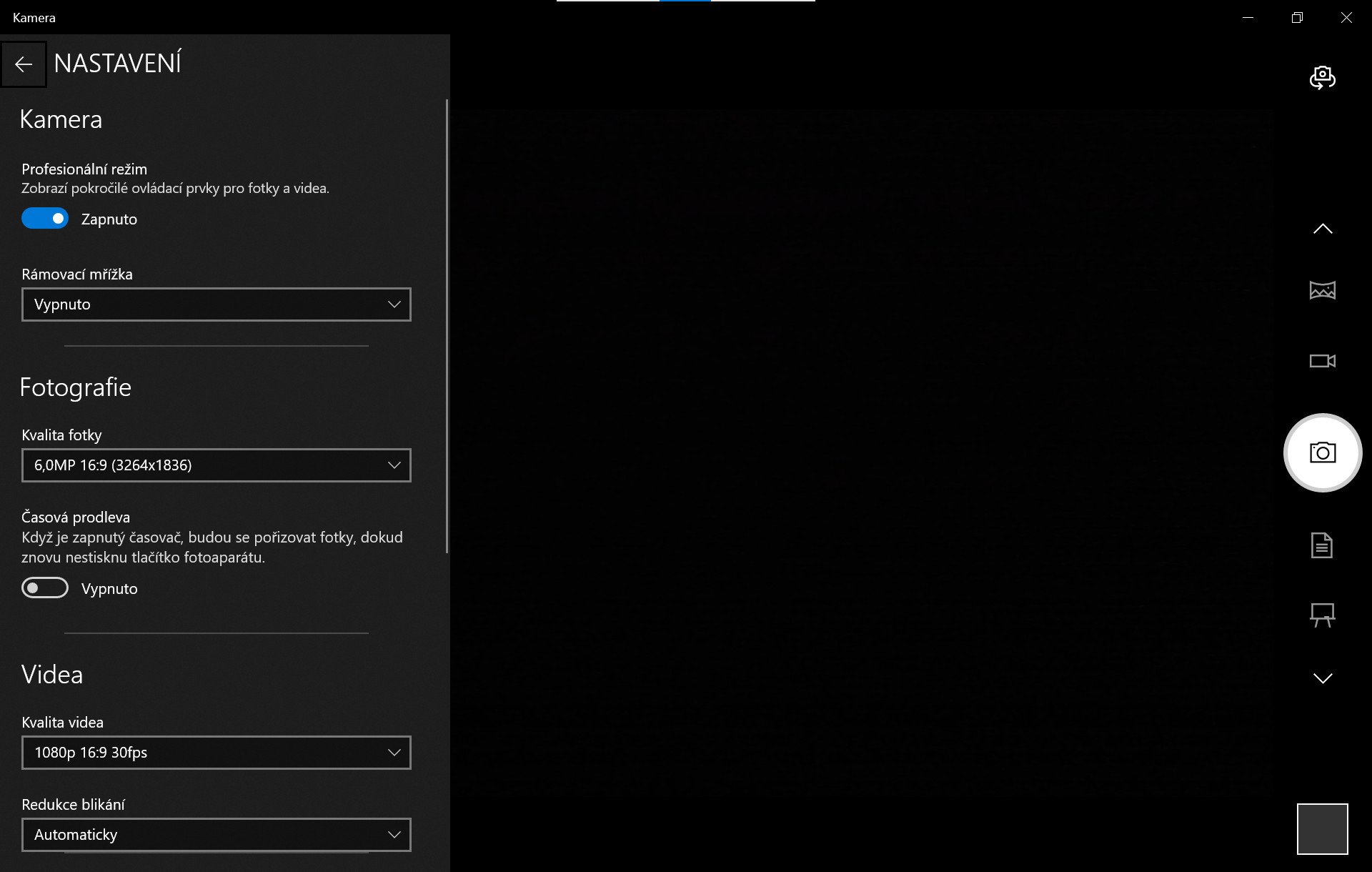Screen dimensions: 1372x872
Task: Minimize the Kamera window
Action: [x=1248, y=18]
